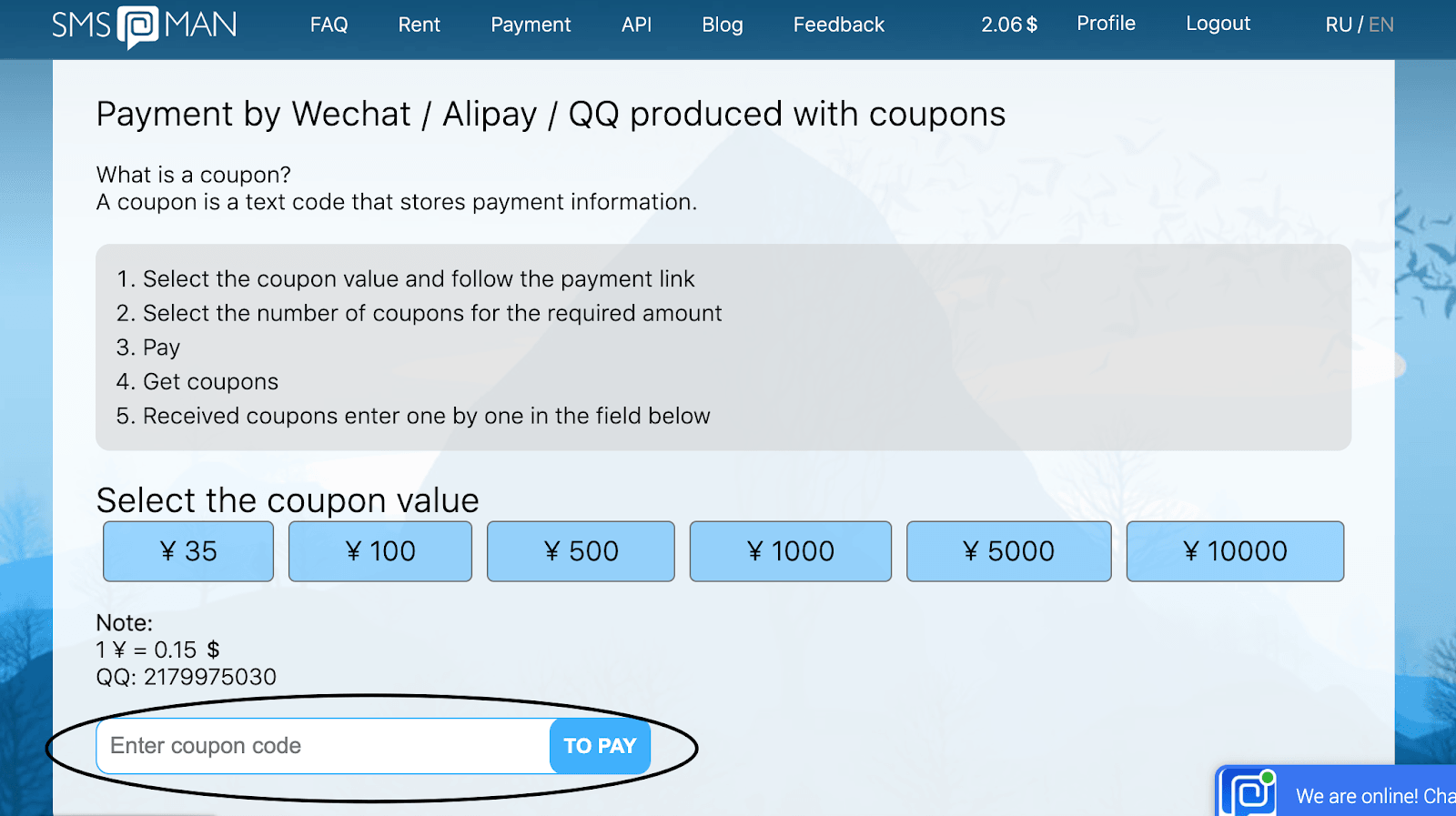This screenshot has width=1456, height=816.
Task: Open the FAQ page
Action: (329, 25)
